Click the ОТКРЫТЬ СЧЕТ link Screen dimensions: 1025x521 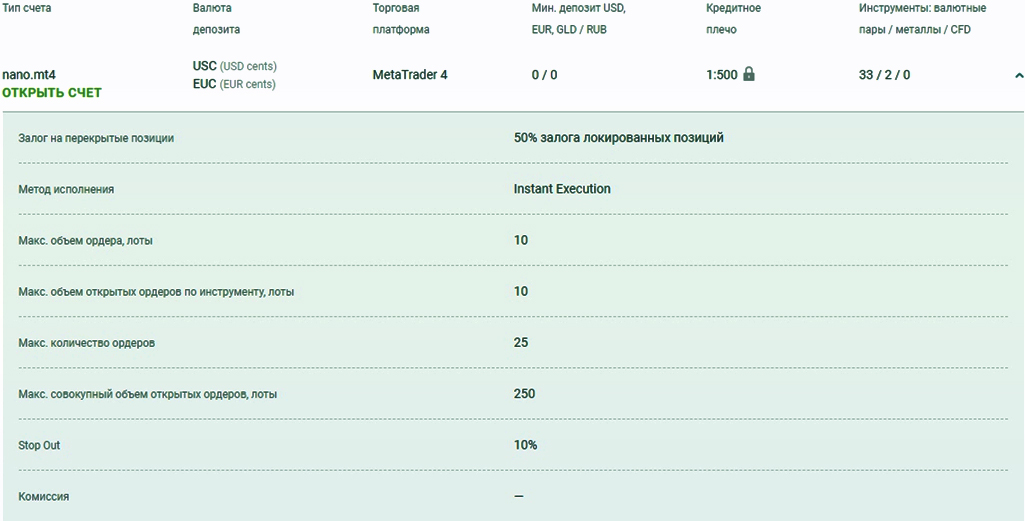(x=52, y=93)
